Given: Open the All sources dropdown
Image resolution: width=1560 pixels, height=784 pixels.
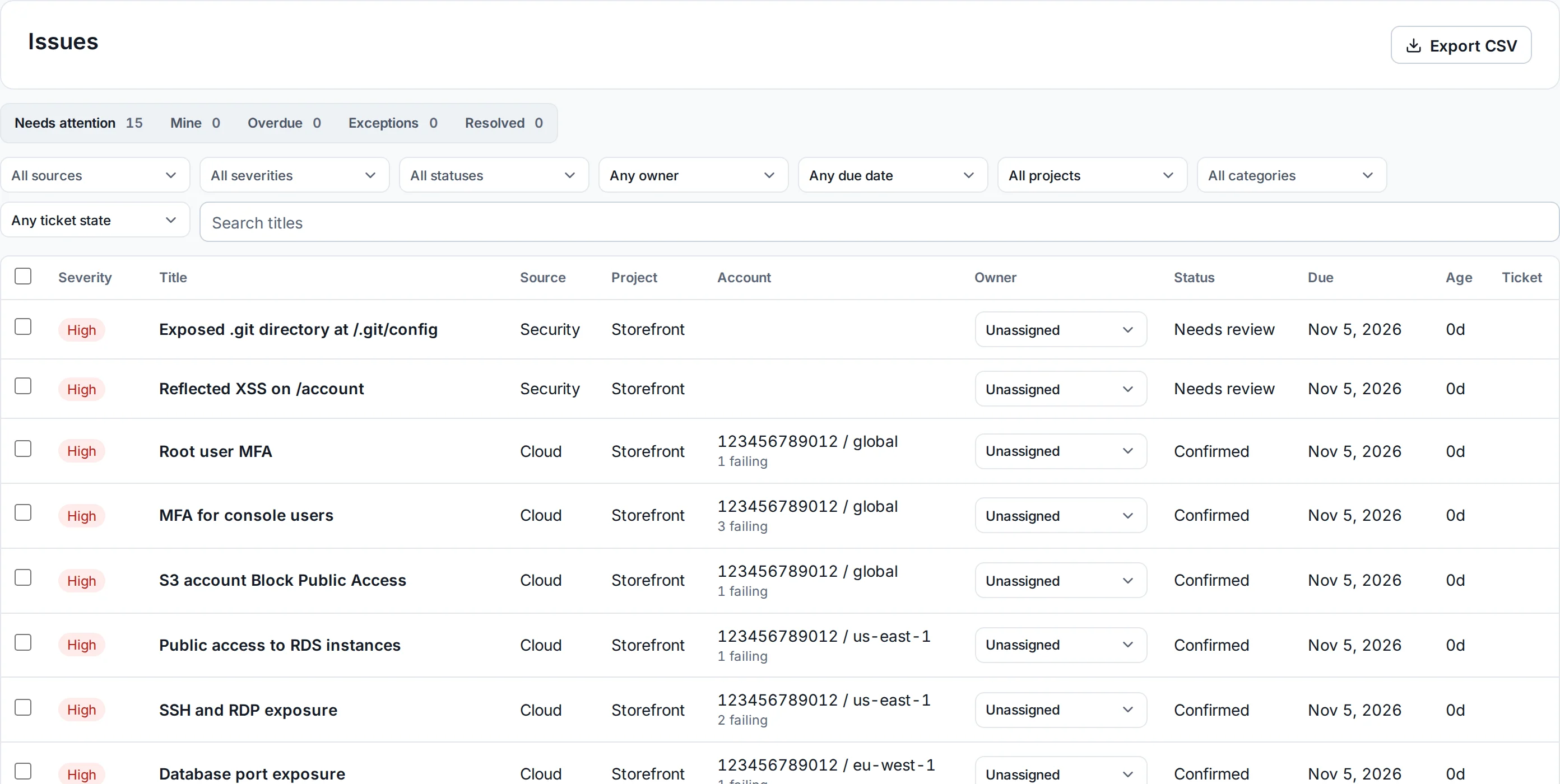Looking at the screenshot, I should click(x=95, y=175).
